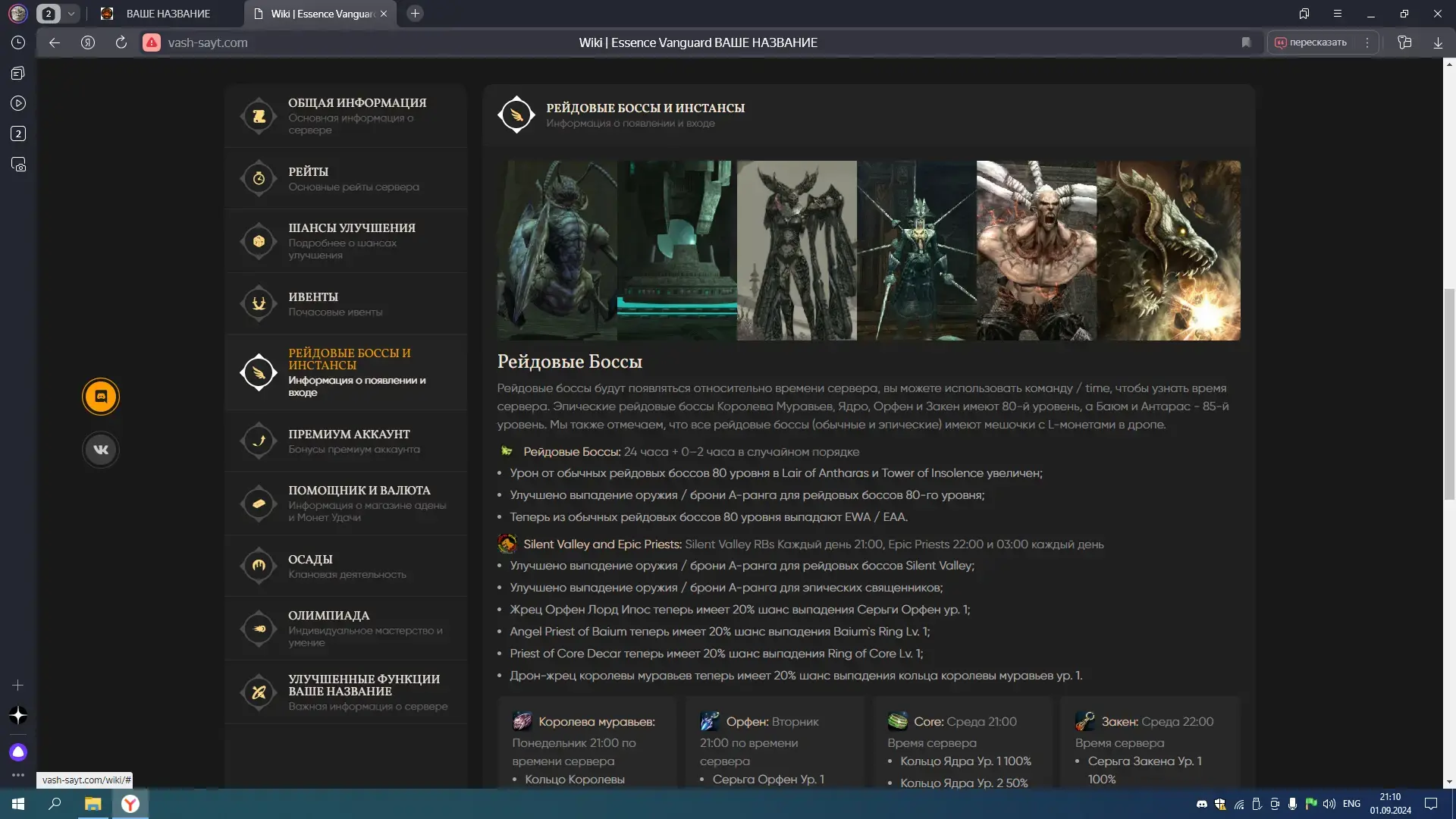Open the volume control in system tray

point(1329,804)
